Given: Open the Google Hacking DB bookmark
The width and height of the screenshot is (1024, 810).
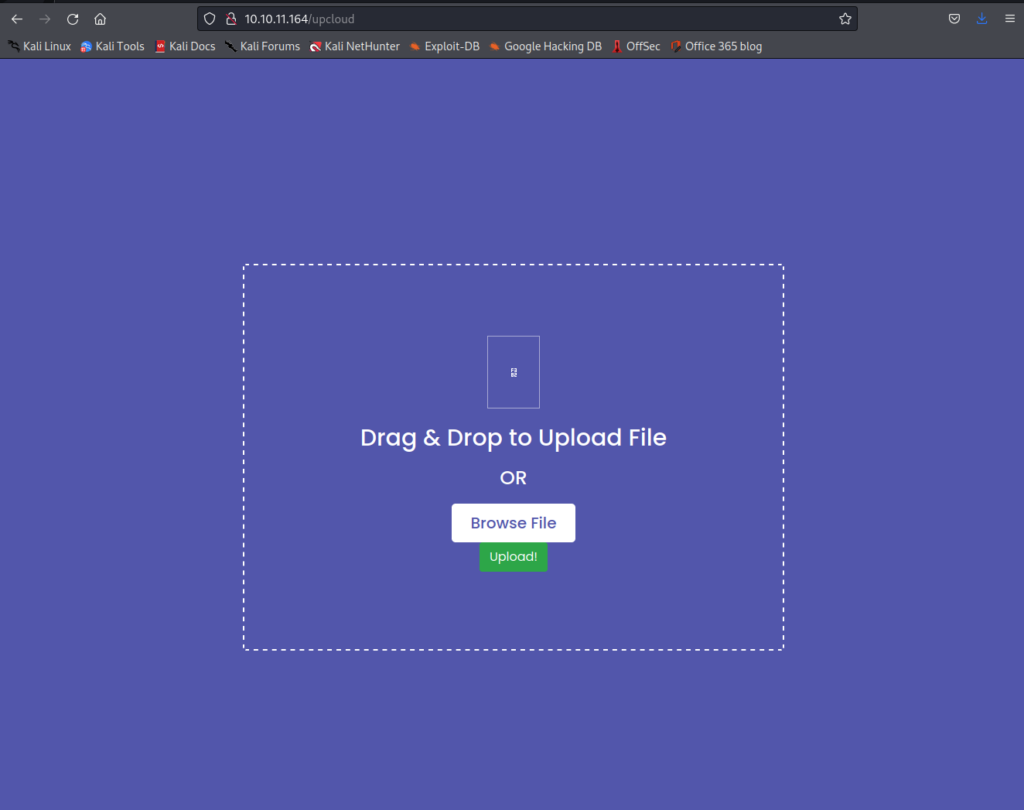Looking at the screenshot, I should click(546, 46).
